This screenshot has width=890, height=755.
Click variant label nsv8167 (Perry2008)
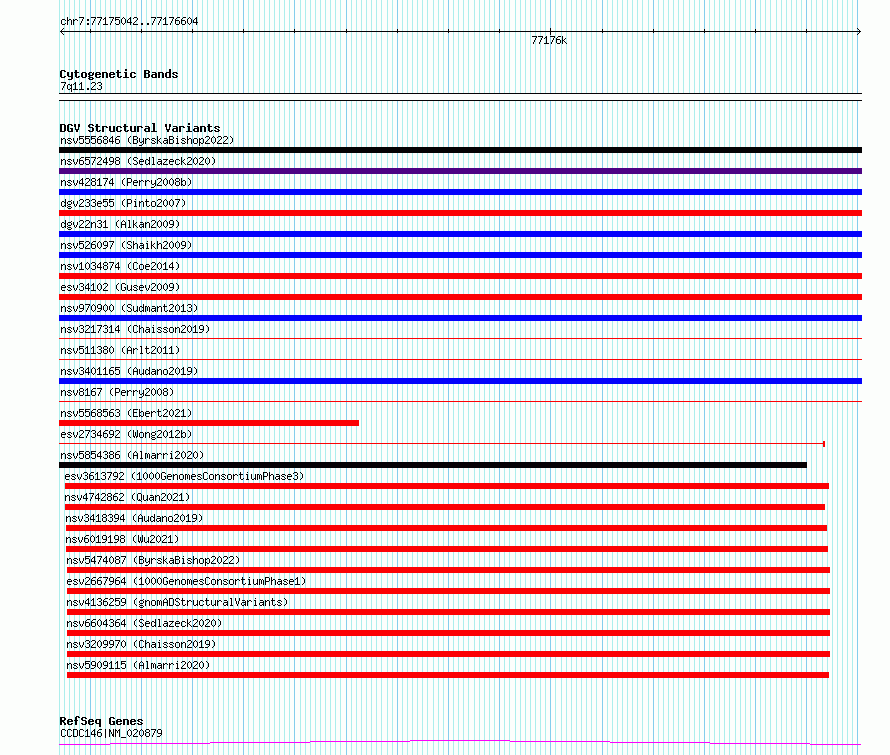tap(117, 392)
